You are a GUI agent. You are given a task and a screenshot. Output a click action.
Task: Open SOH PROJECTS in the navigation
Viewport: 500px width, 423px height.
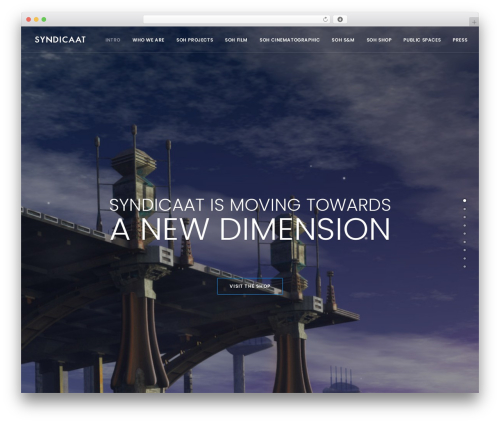pyautogui.click(x=195, y=40)
